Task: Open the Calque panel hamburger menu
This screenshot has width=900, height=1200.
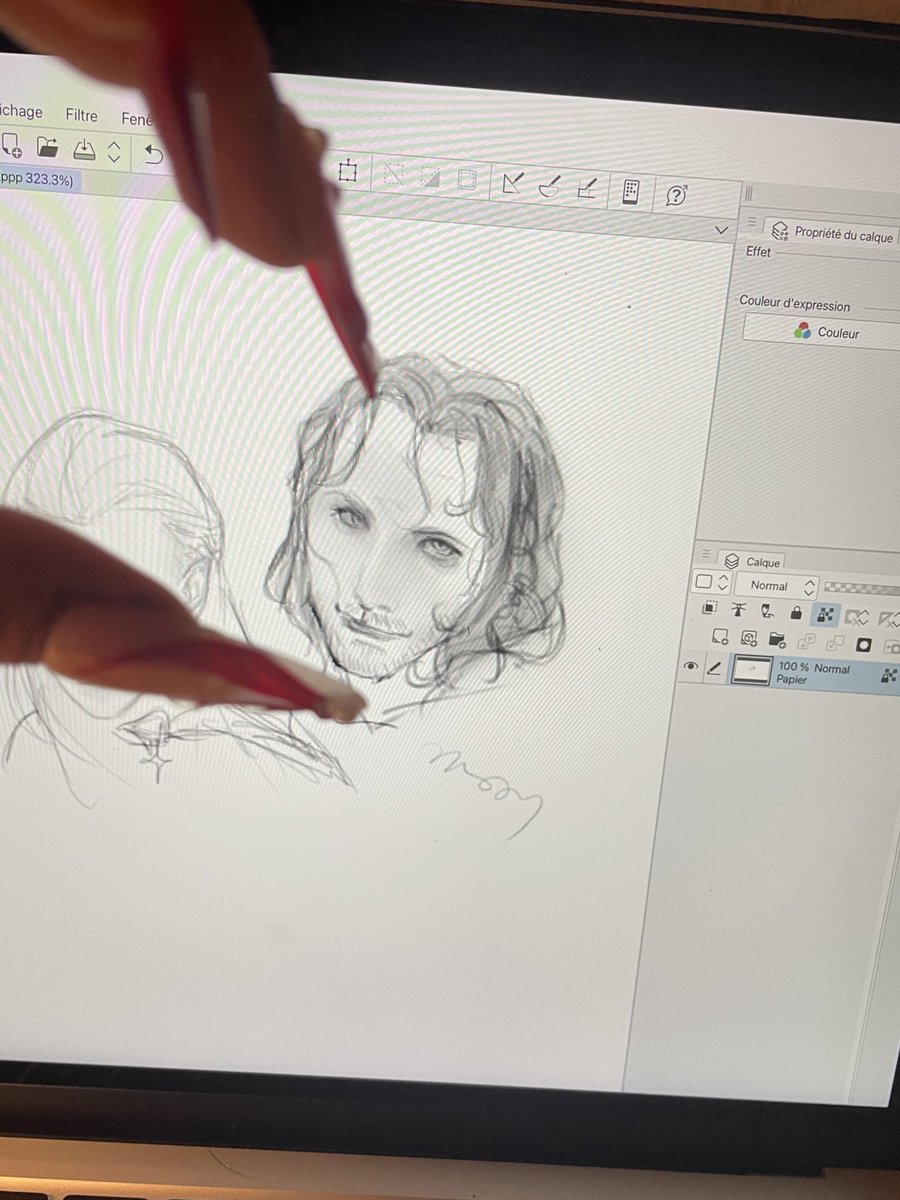Action: [x=706, y=552]
